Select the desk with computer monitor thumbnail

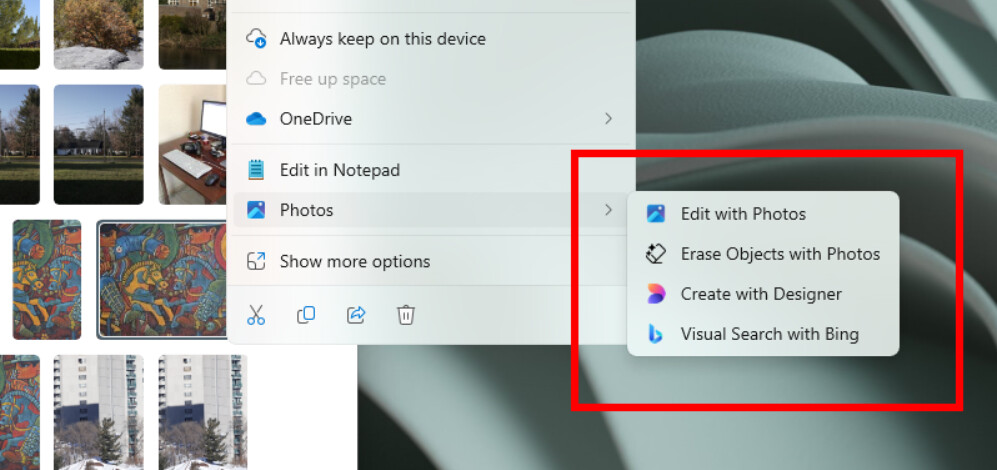[x=193, y=144]
